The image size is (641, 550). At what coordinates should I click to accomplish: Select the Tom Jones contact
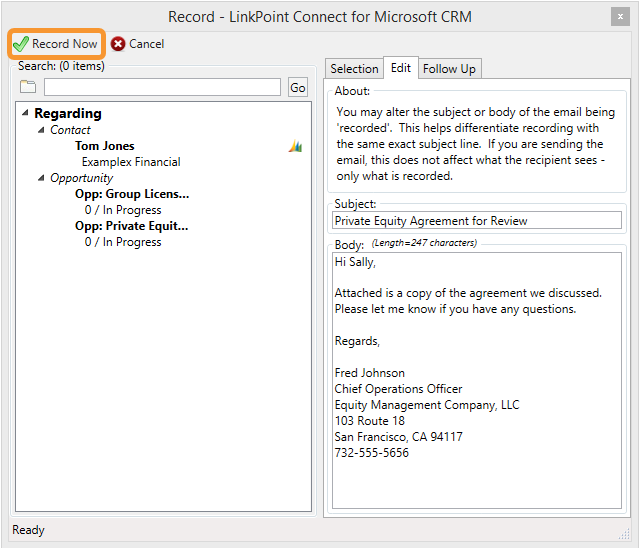click(105, 146)
